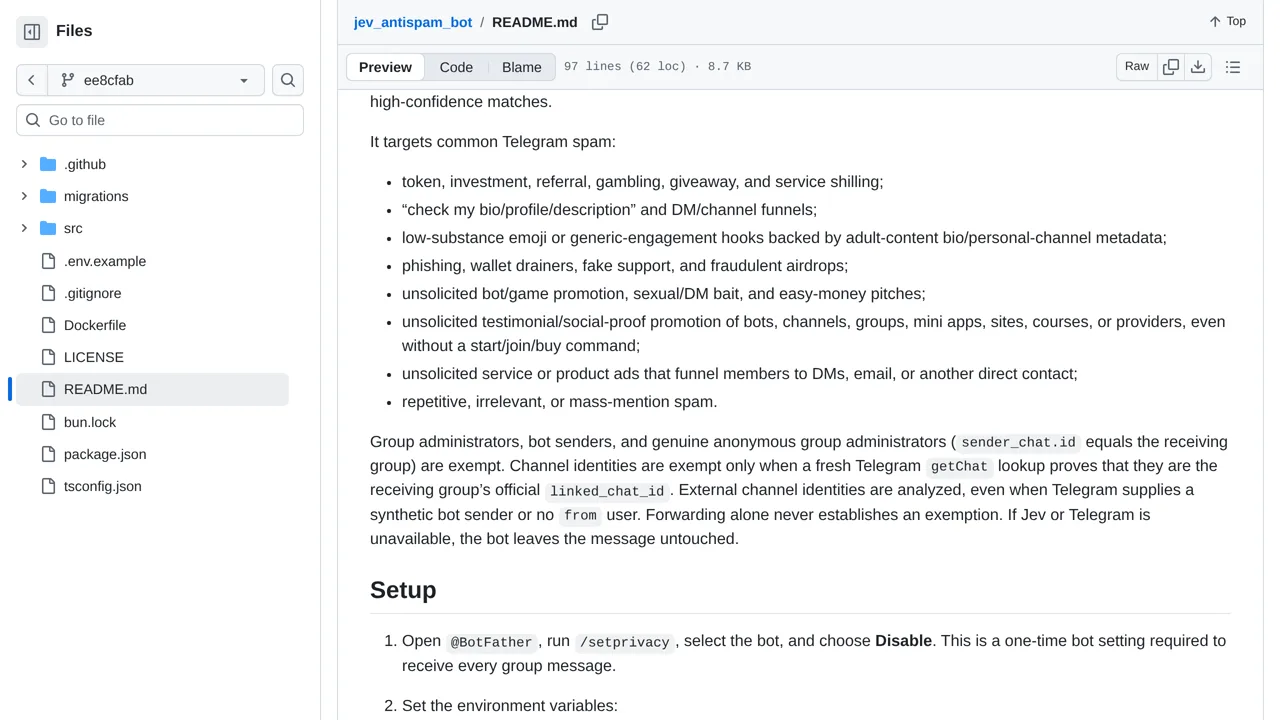This screenshot has width=1280, height=720.
Task: Click the .github folder icon
Action: point(48,164)
